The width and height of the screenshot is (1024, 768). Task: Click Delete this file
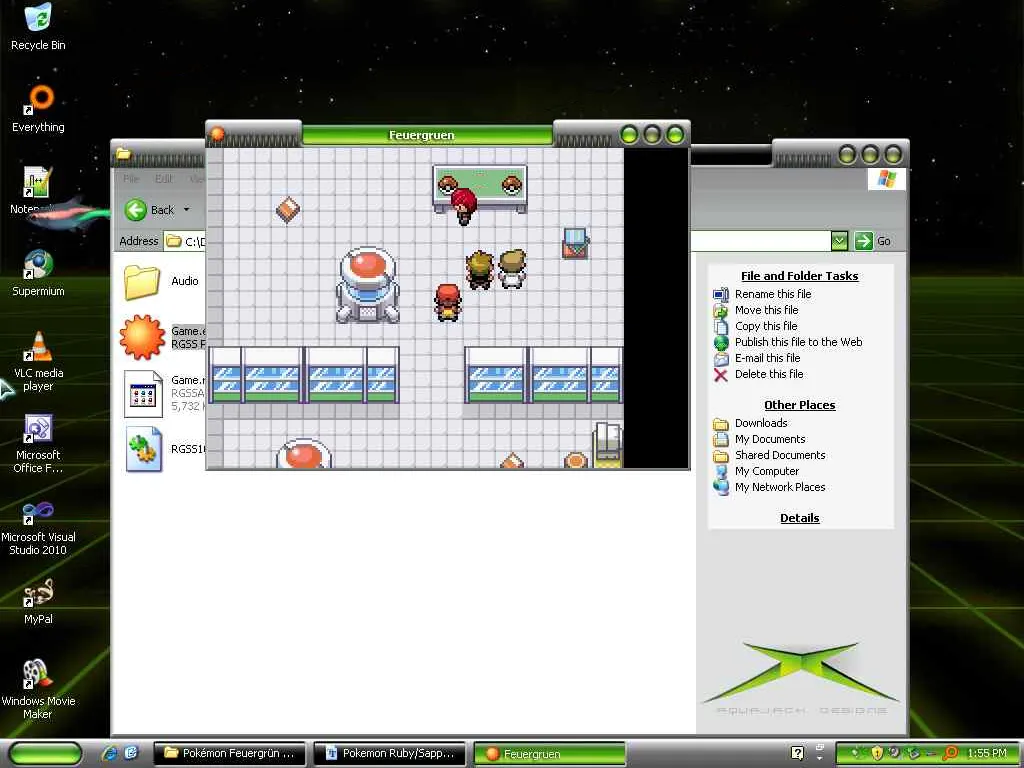click(769, 374)
